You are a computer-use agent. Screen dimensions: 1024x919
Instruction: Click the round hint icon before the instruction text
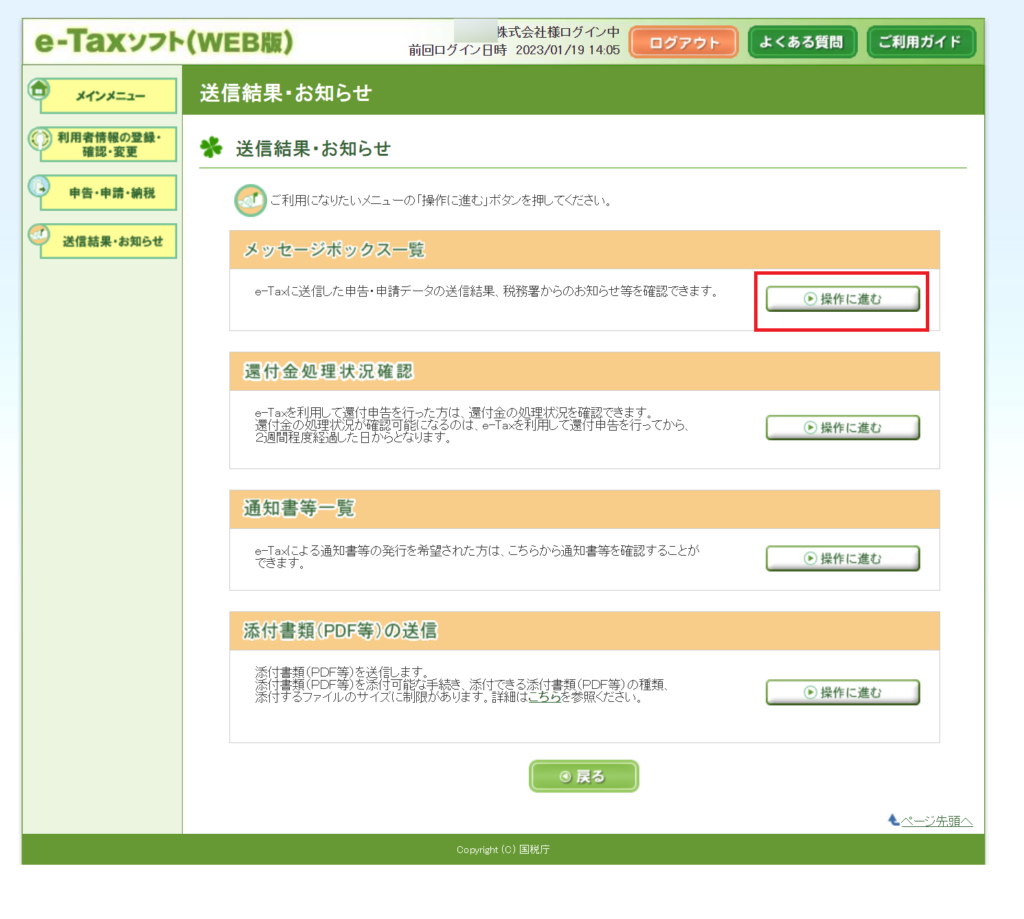[x=249, y=200]
